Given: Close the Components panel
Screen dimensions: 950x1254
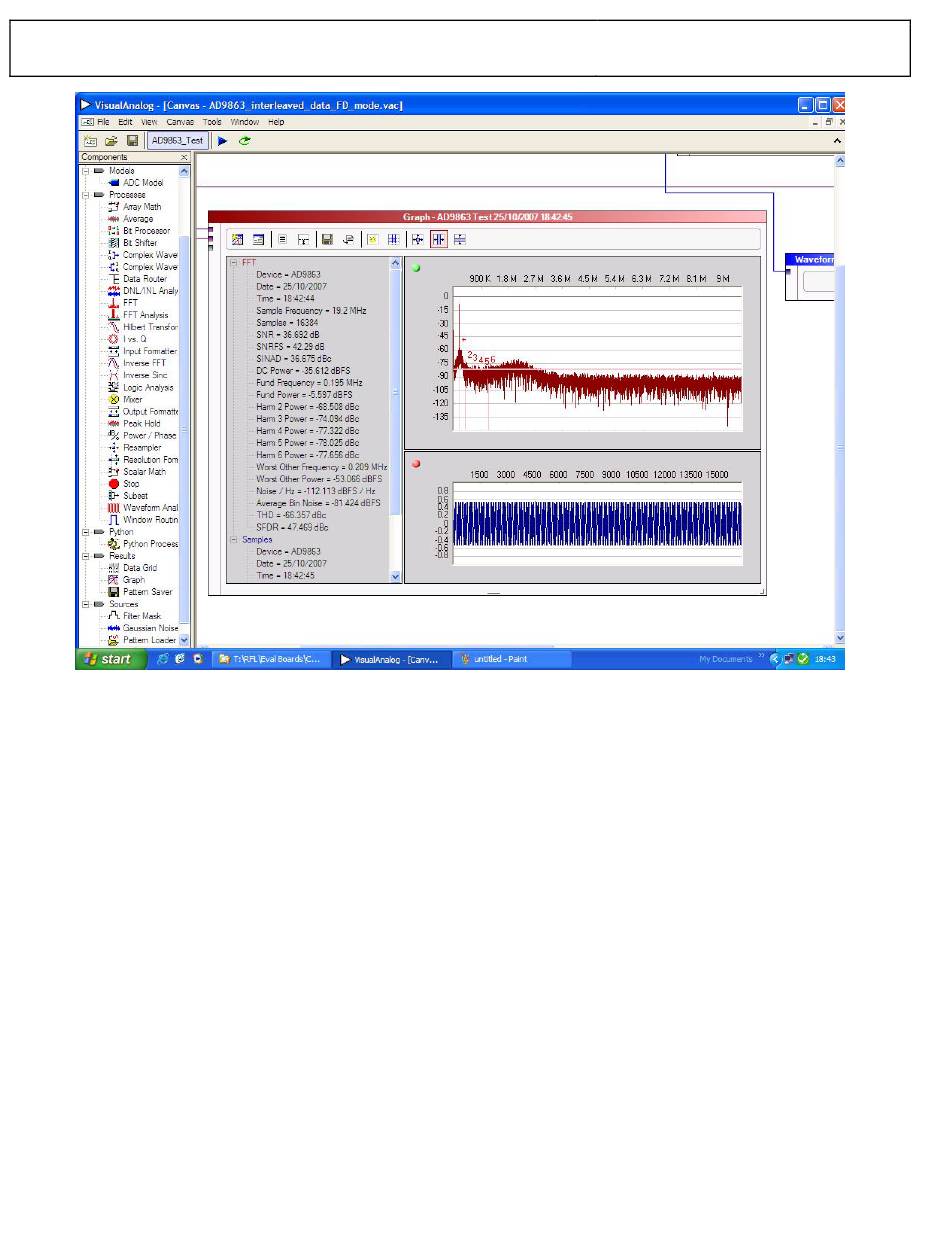Looking at the screenshot, I should coord(184,157).
